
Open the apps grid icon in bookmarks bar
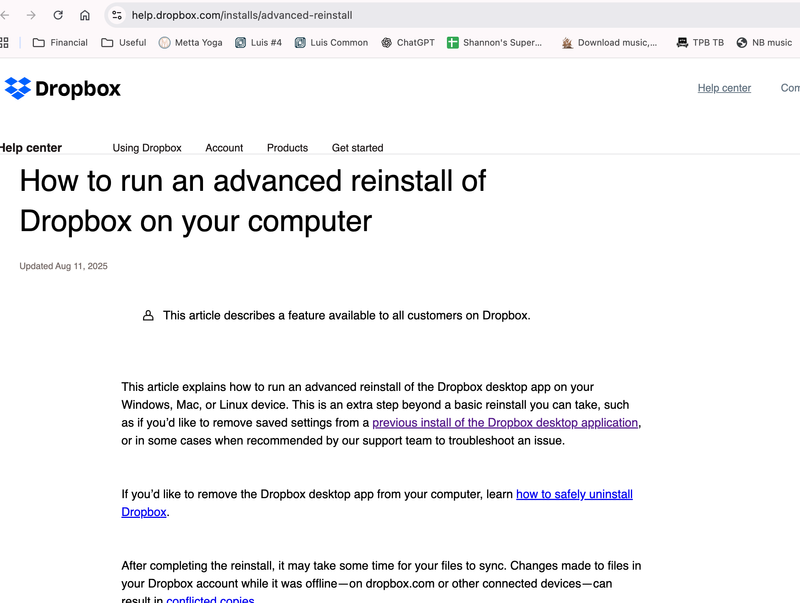pos(4,43)
